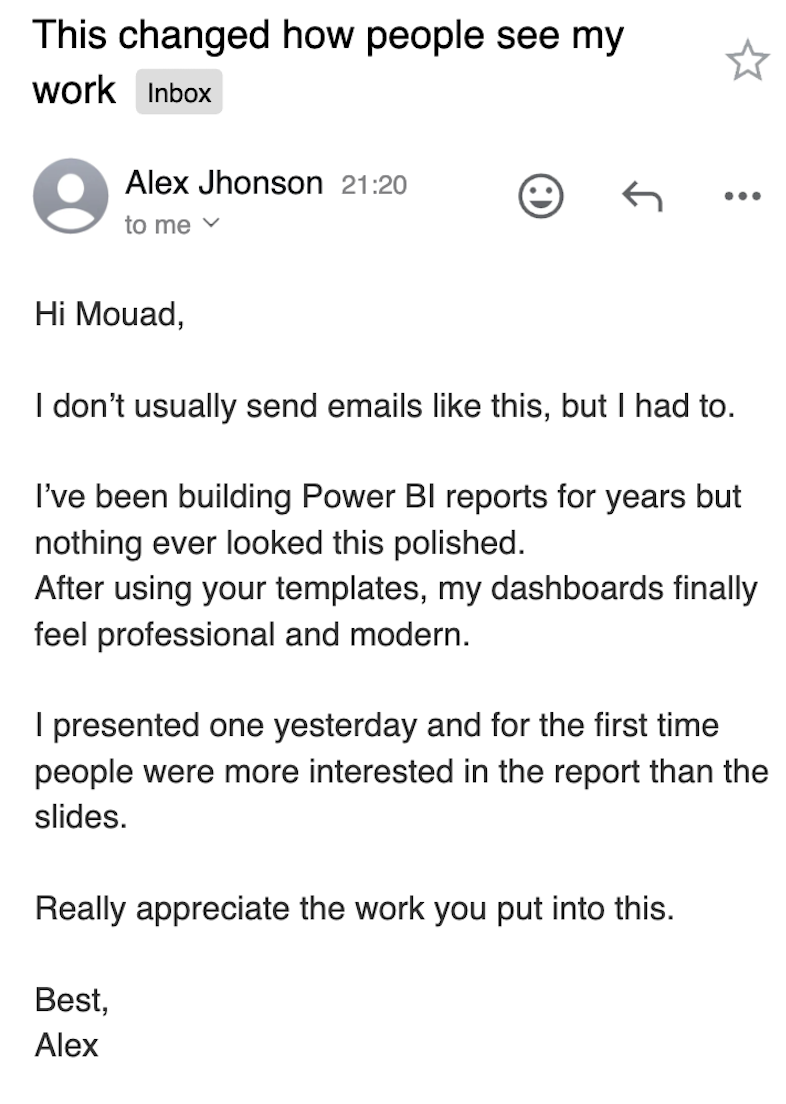Click the subject line 'This changed how people see my'
786x1104 pixels.
point(328,36)
